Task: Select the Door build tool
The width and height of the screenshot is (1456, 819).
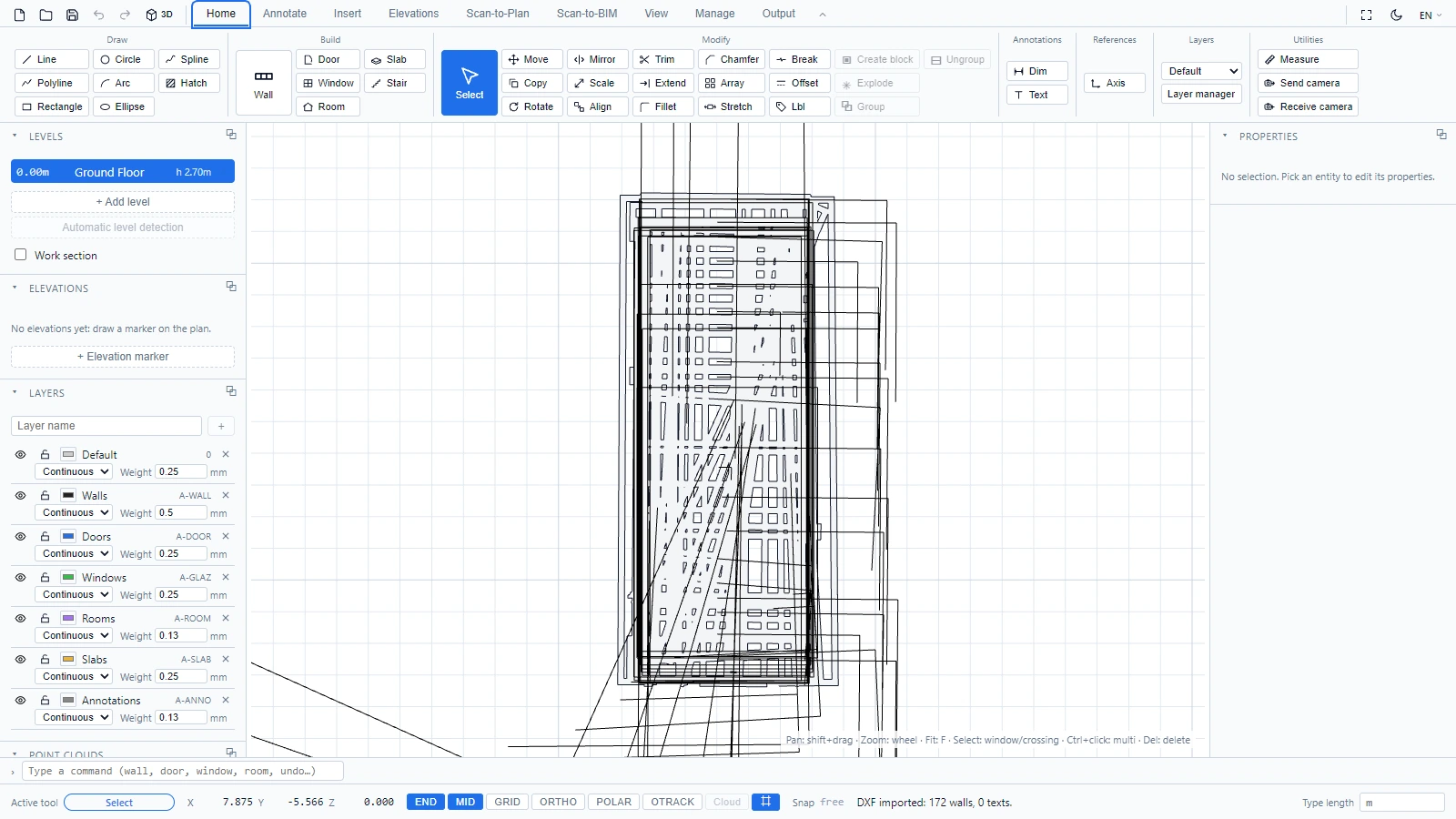Action: (328, 59)
